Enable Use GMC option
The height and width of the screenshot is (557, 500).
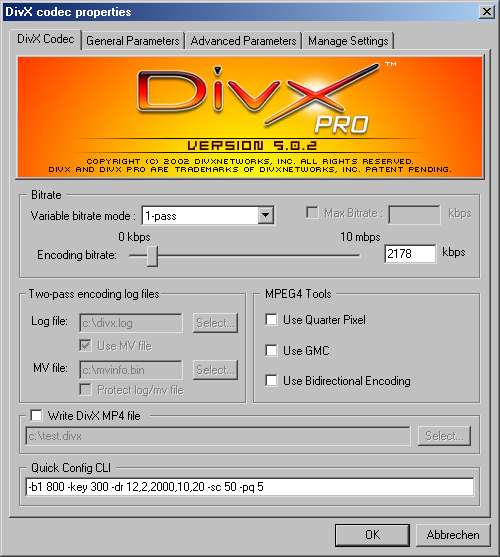(x=271, y=350)
